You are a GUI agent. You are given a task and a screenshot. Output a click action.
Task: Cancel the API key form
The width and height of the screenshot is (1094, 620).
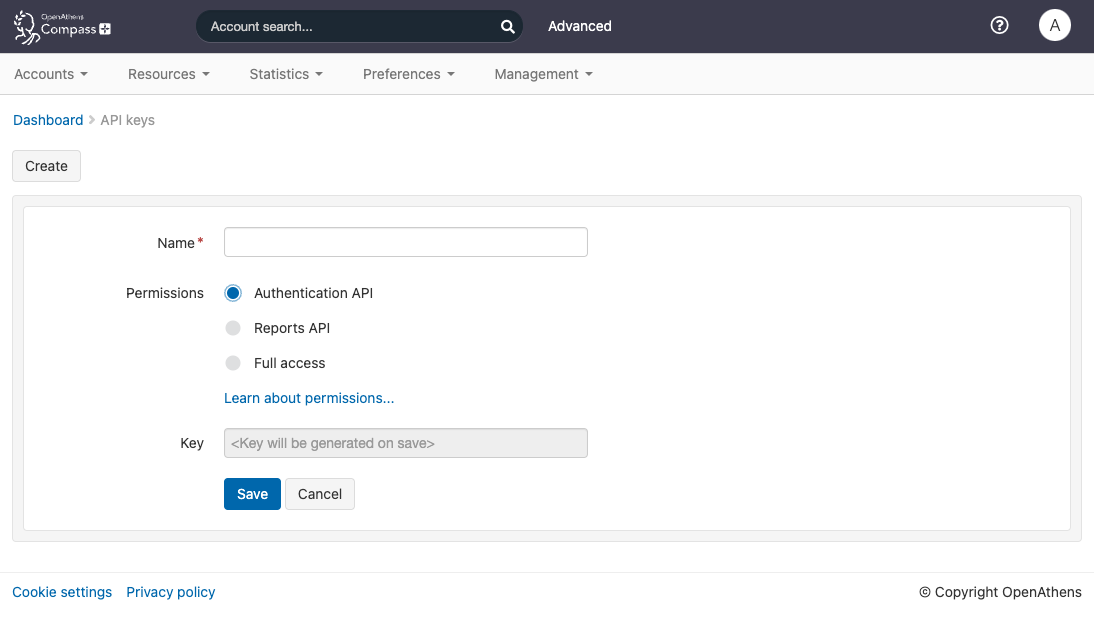pyautogui.click(x=319, y=493)
